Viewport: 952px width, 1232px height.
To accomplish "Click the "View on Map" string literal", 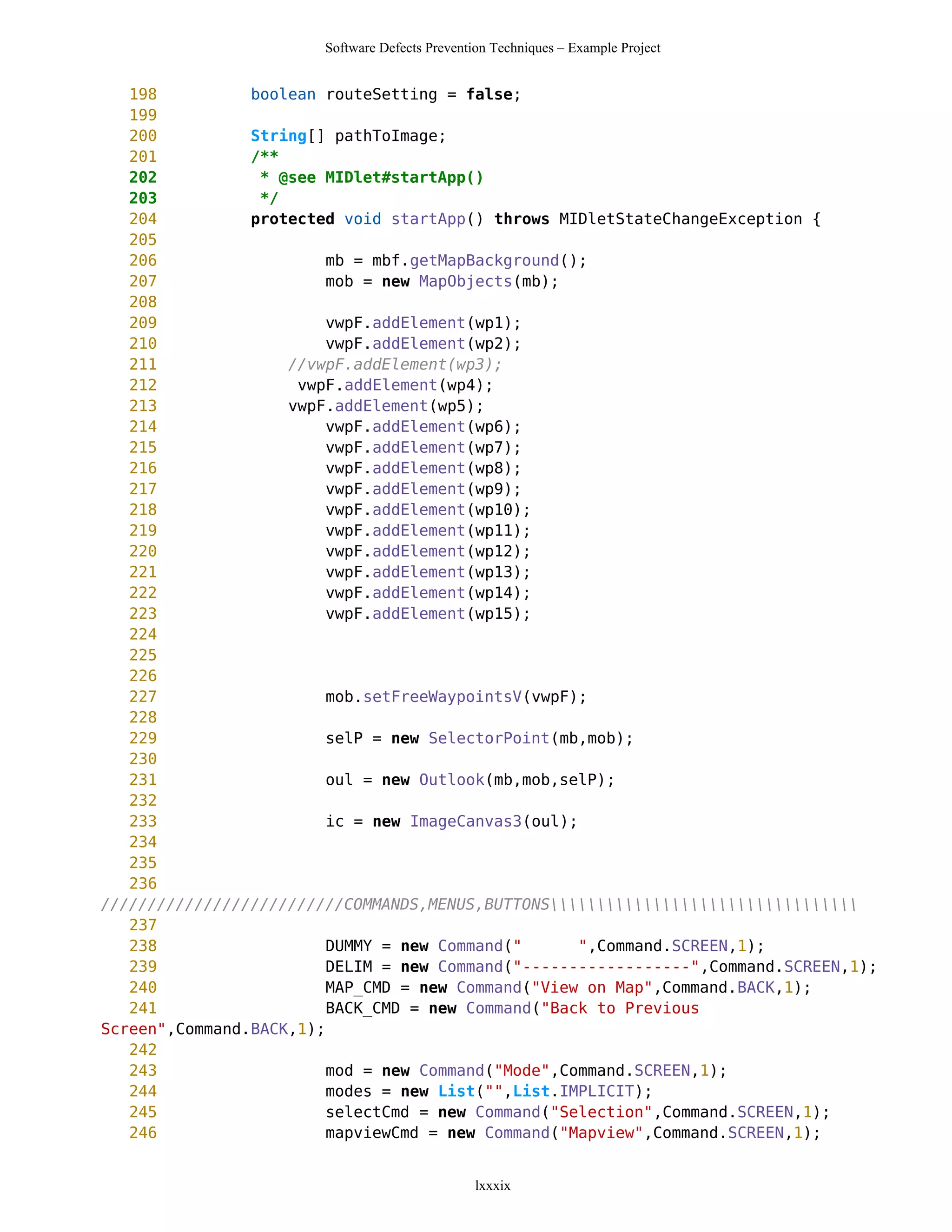I will click(x=592, y=988).
